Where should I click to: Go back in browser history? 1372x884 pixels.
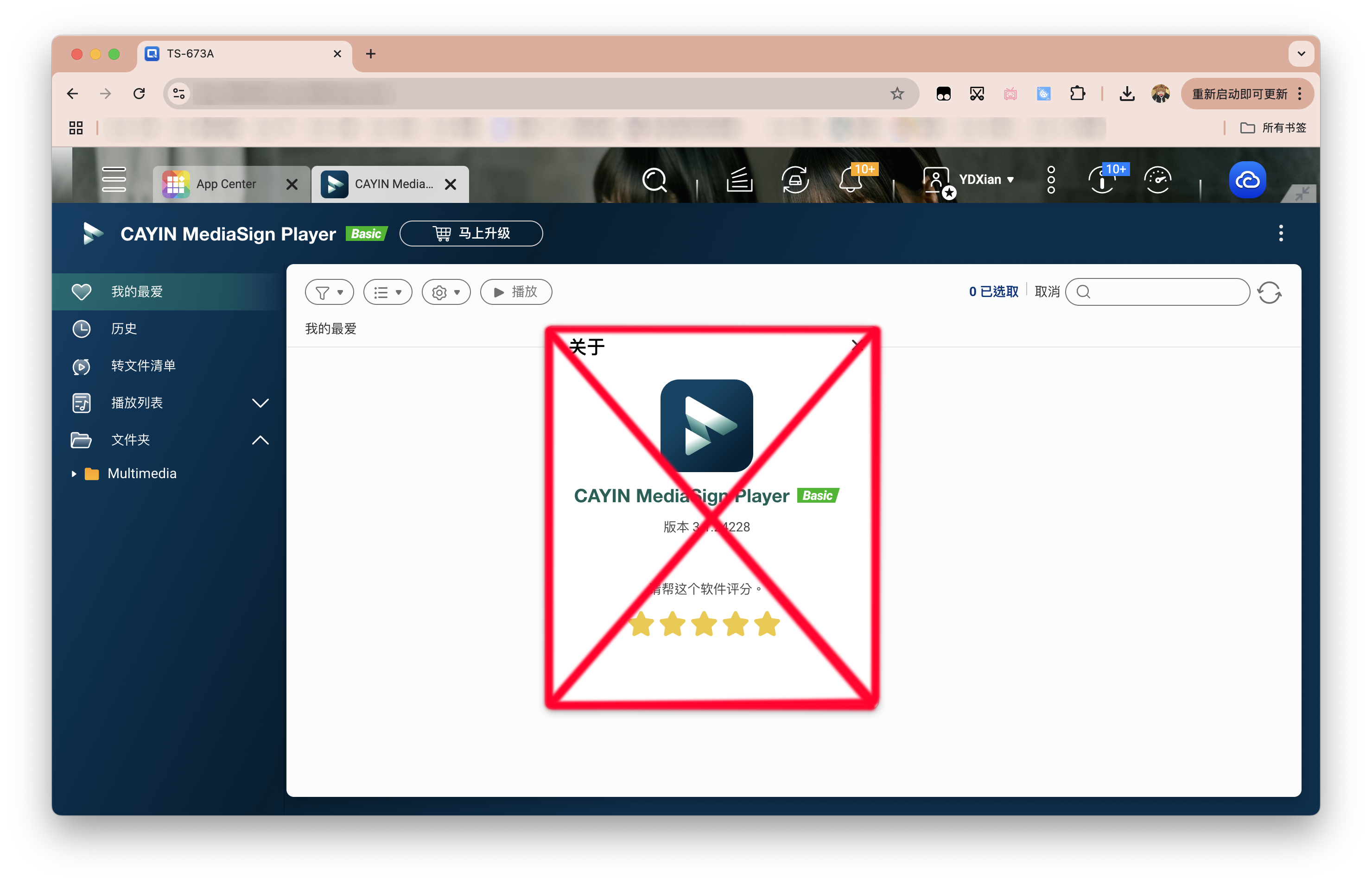72,94
